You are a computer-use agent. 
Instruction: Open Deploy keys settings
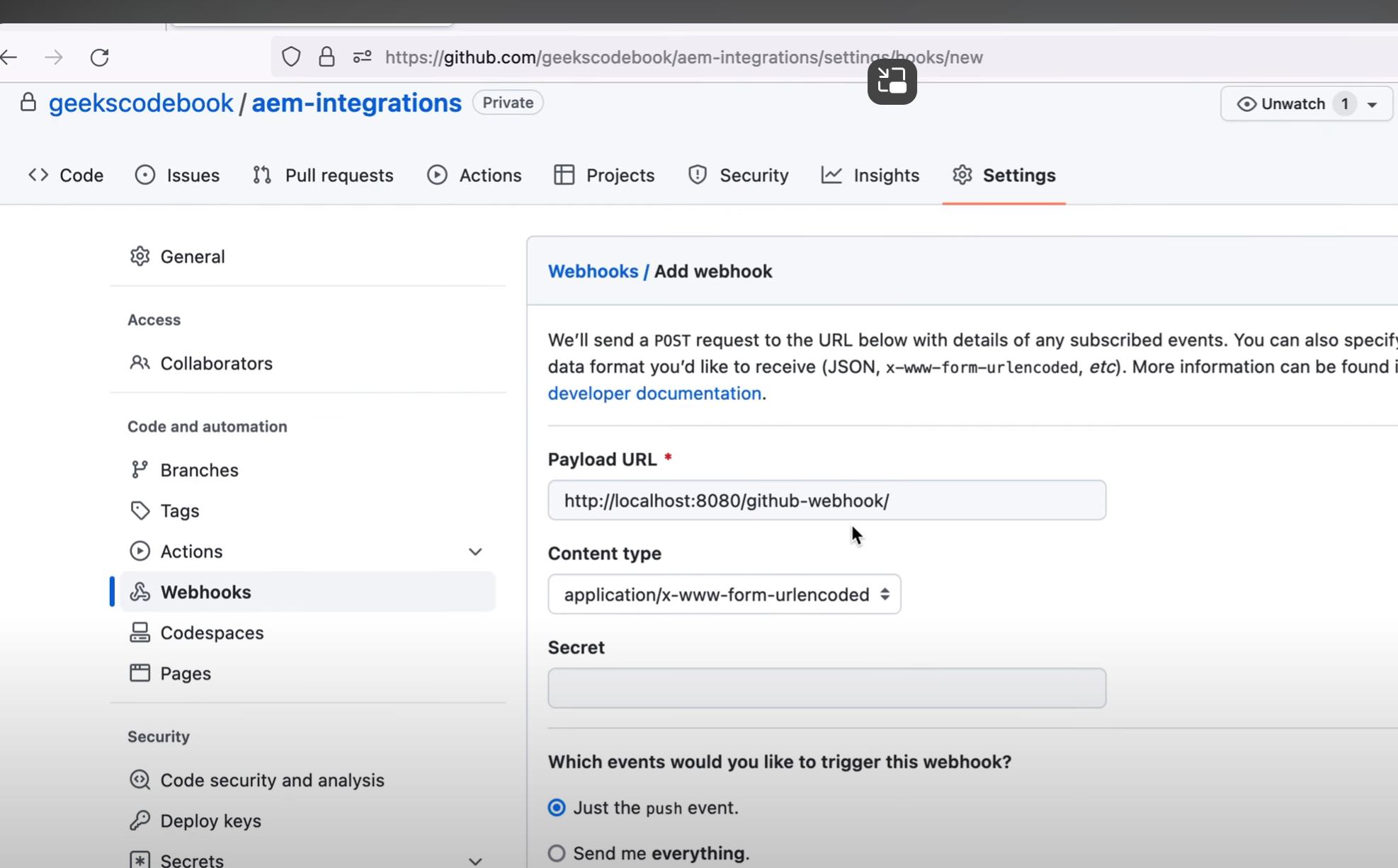309,821
